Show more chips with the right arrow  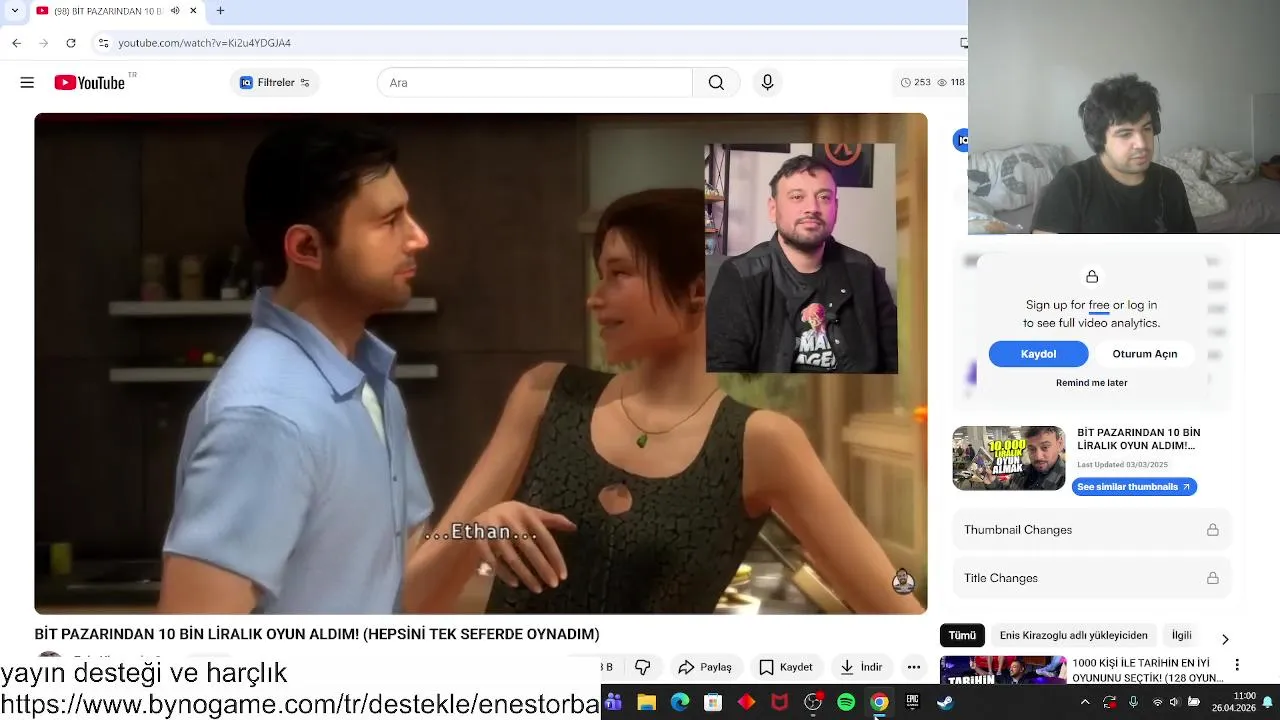(1225, 639)
